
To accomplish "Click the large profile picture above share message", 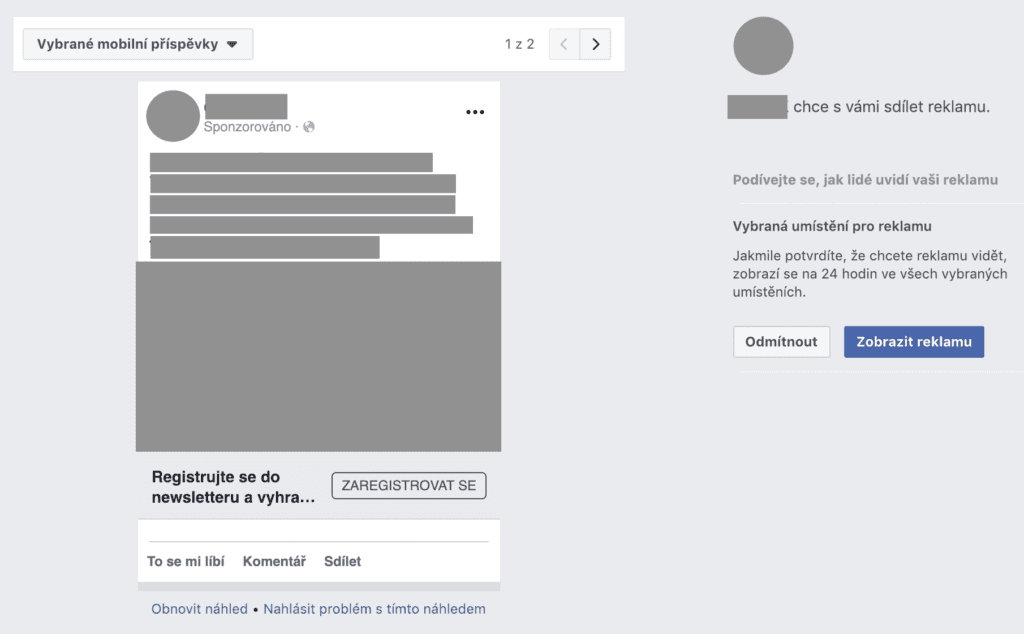I will [763, 46].
